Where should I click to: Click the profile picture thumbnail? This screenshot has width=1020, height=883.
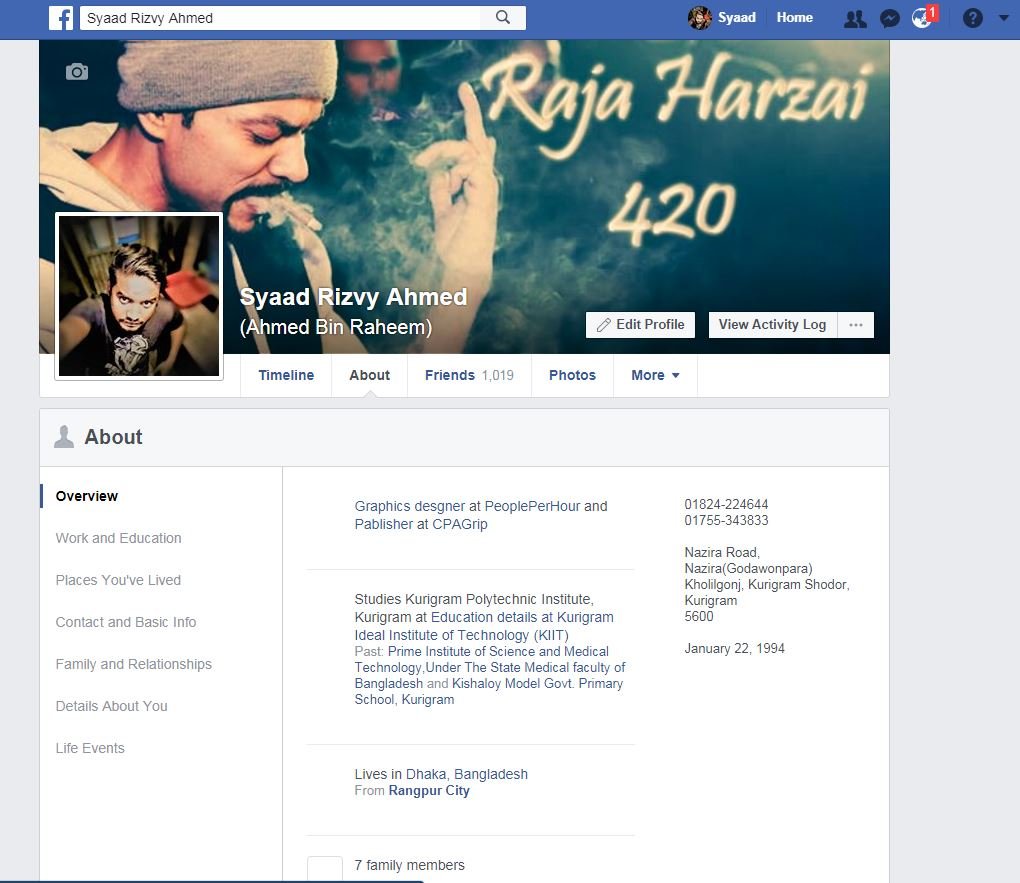[139, 295]
